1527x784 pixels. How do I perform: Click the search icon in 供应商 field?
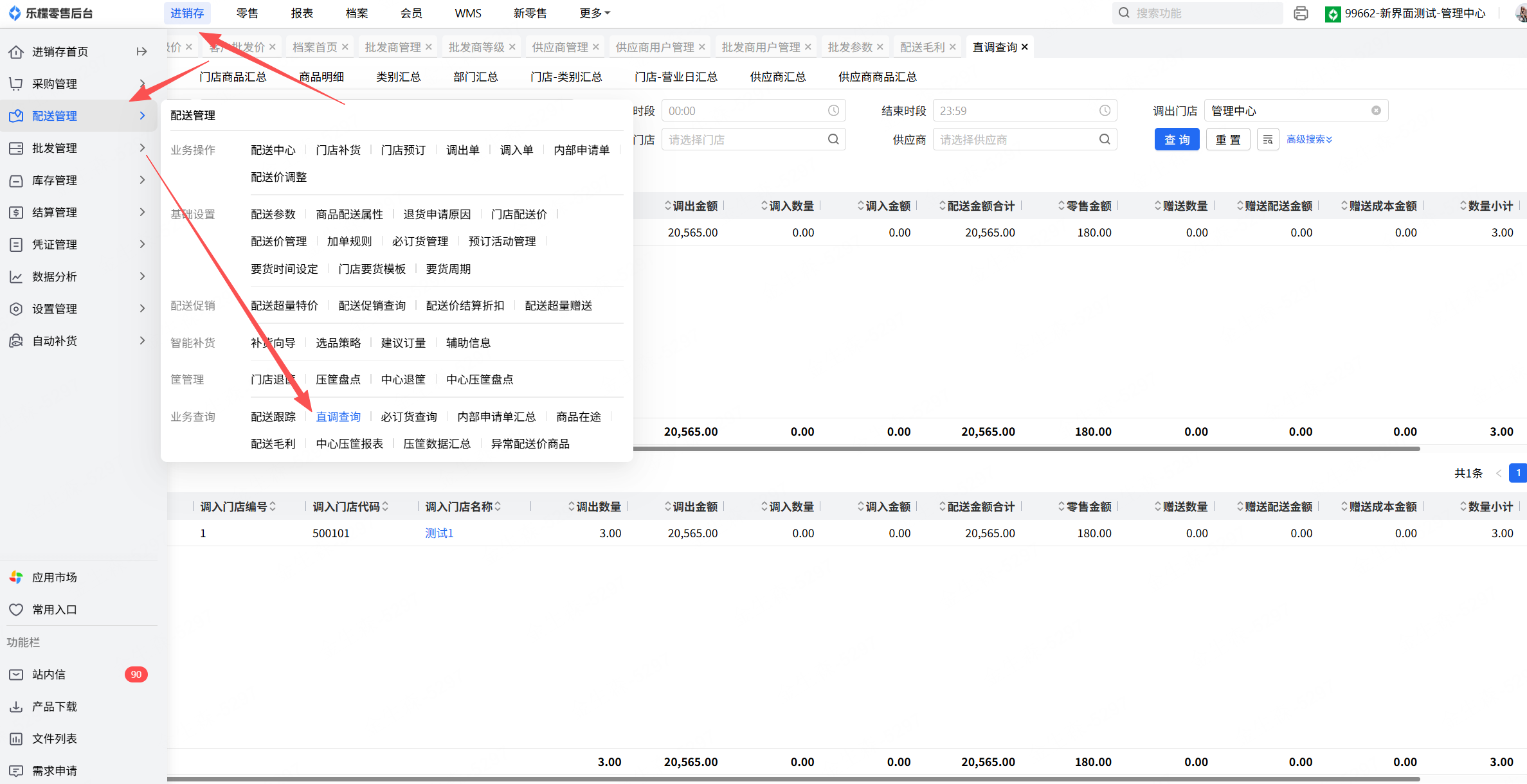click(x=1104, y=139)
